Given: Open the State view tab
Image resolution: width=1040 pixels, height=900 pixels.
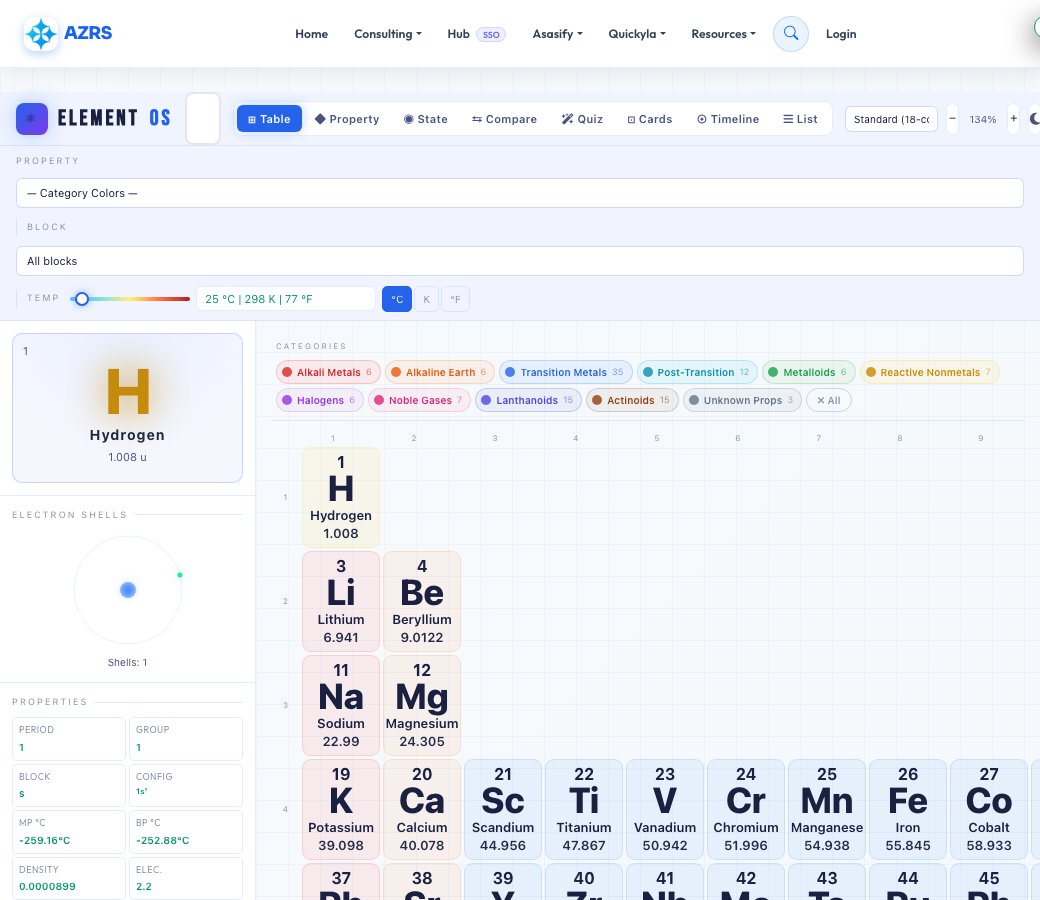Looking at the screenshot, I should 426,119.
